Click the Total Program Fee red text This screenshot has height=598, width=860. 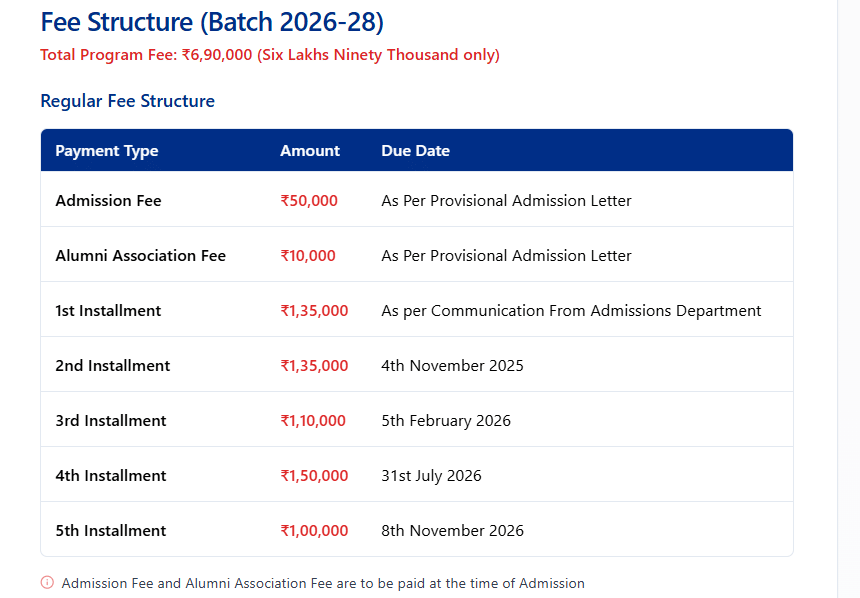coord(270,55)
